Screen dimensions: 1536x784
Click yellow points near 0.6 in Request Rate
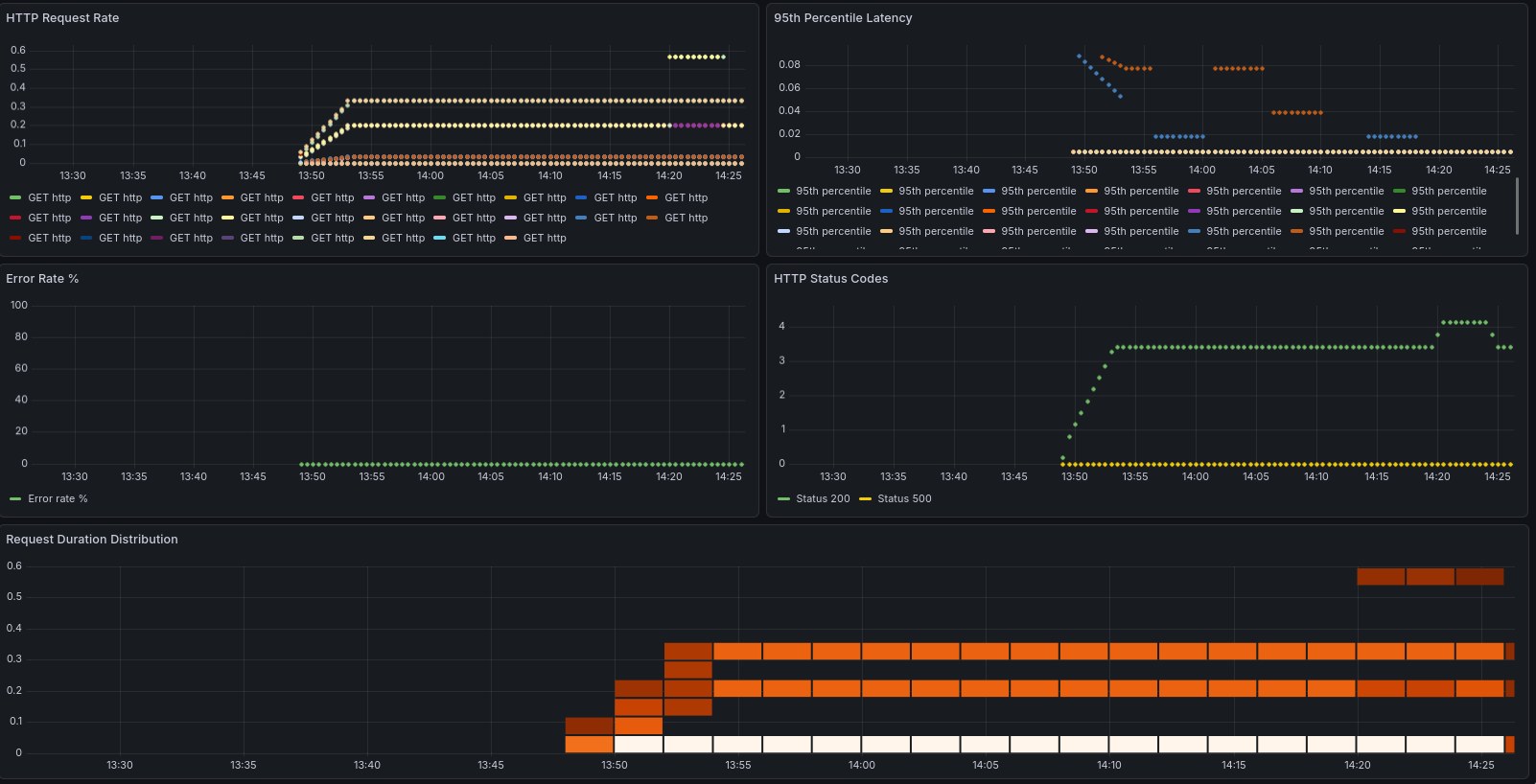click(696, 57)
